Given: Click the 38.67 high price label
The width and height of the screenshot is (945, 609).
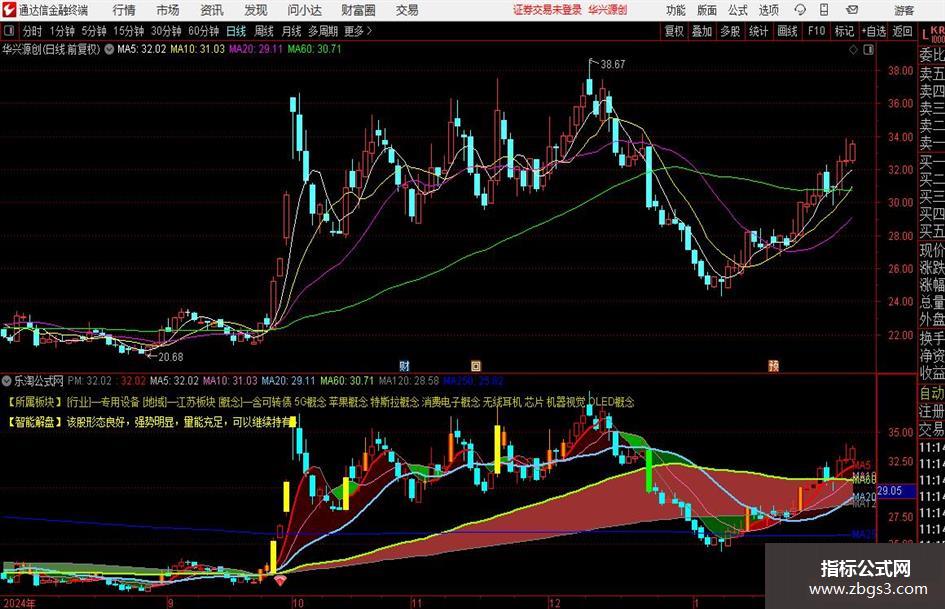Looking at the screenshot, I should tap(613, 64).
